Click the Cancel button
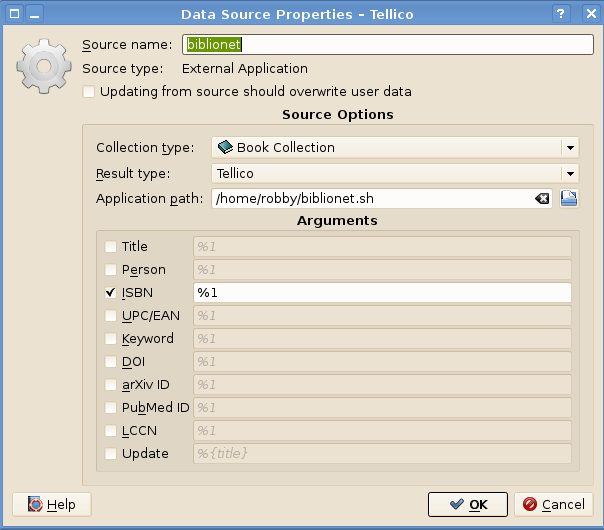Viewport: 604px width, 530px height. click(554, 504)
